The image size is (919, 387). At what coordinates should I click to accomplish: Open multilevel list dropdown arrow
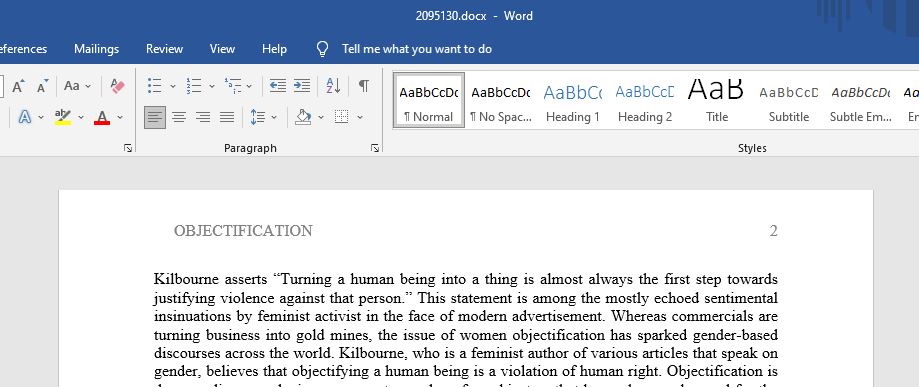coord(250,86)
